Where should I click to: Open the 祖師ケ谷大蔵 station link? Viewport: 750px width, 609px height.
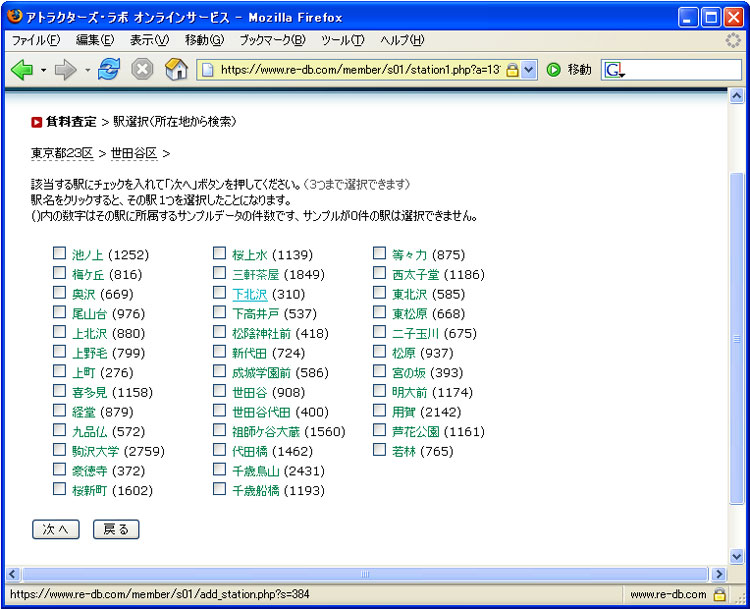pos(266,432)
